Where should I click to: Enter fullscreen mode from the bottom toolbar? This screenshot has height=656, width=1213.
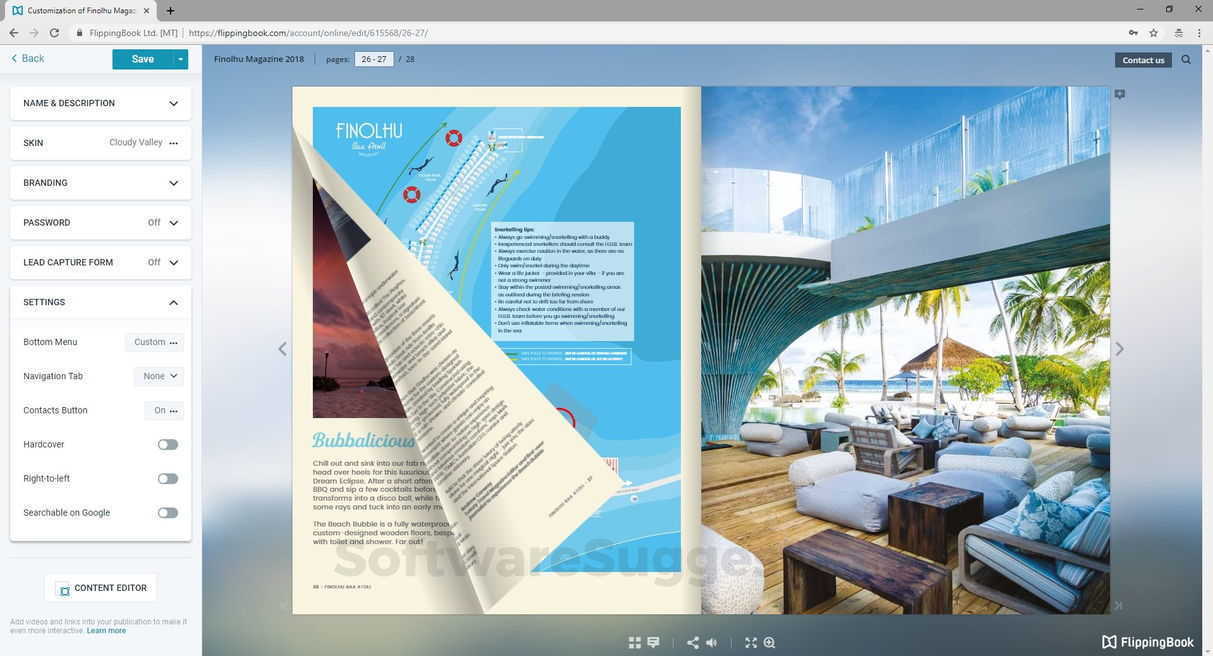tap(750, 643)
